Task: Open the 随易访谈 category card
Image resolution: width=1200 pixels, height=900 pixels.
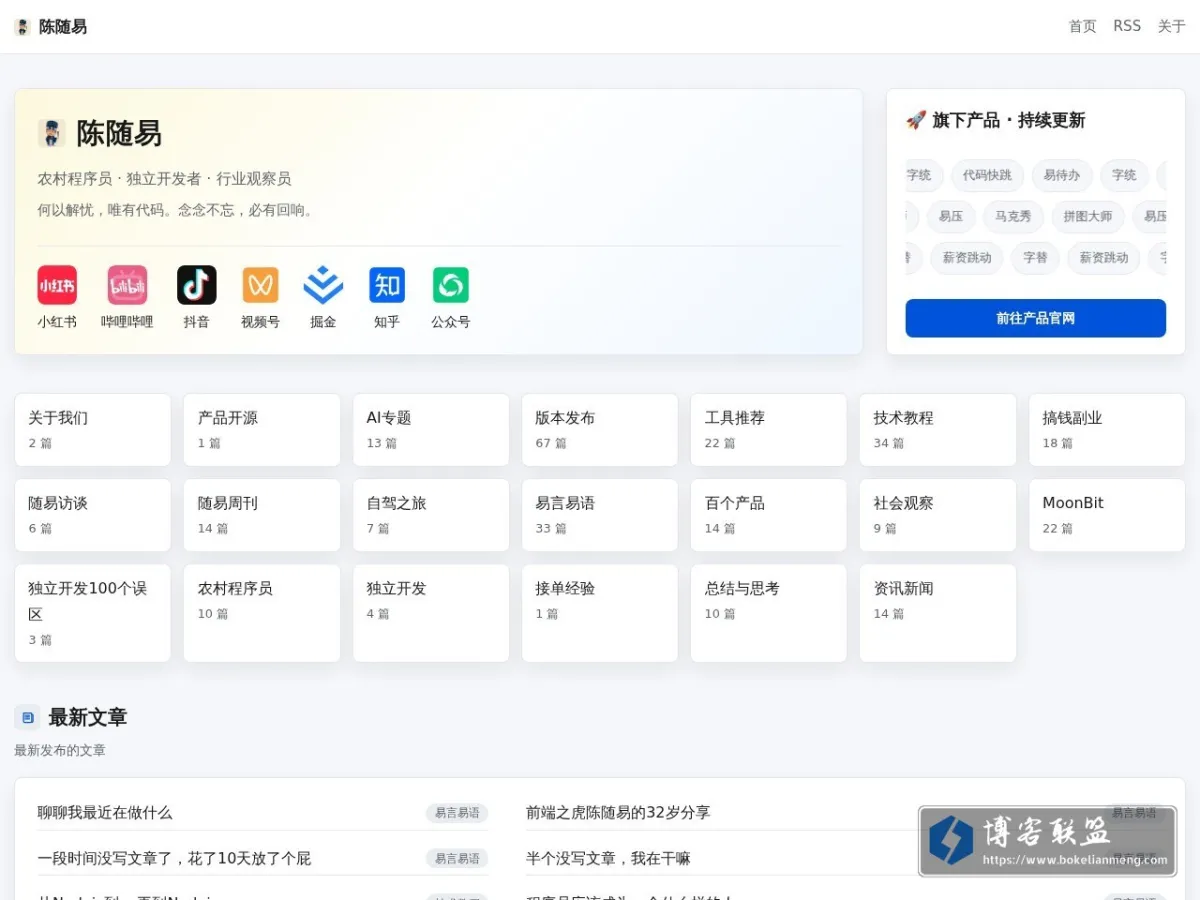Action: [x=93, y=515]
